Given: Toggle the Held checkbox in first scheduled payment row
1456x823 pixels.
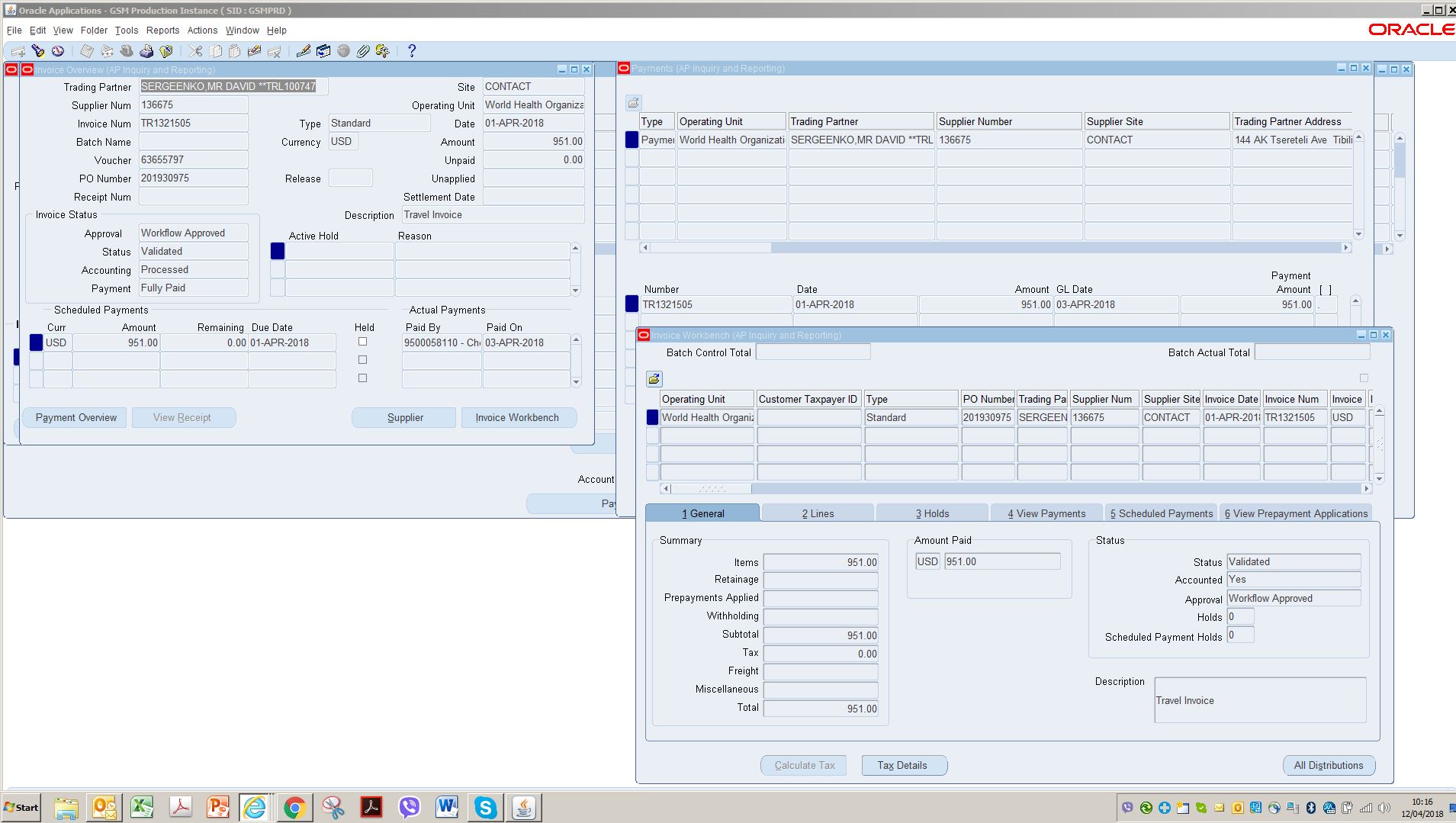Looking at the screenshot, I should coord(362,342).
